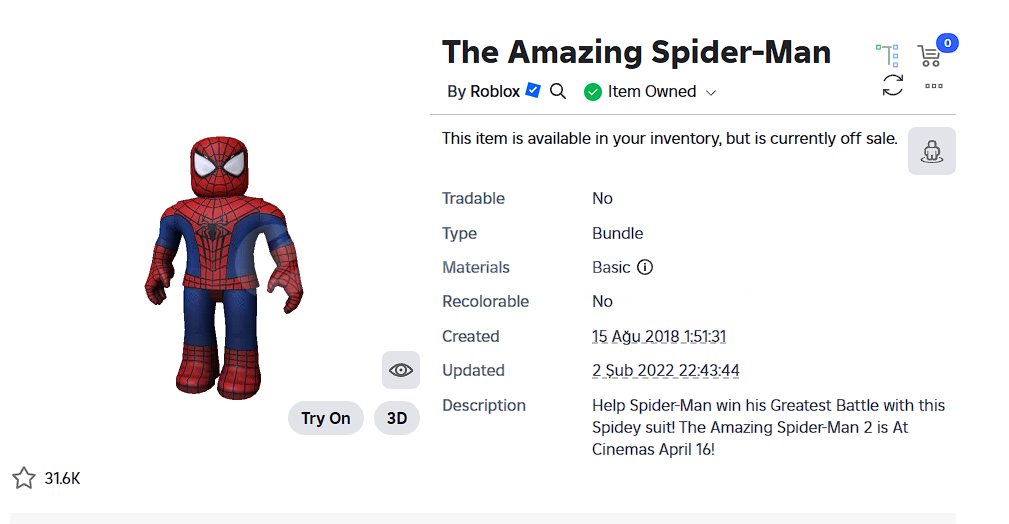Screen dimensions: 1009x524
Task: Switch the preview to 3D
Action: point(397,418)
